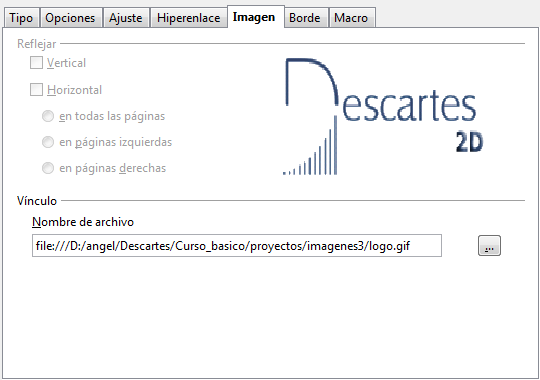Enable the Vertical flip checkbox
Screen dimensions: 540x380
pyautogui.click(x=36, y=63)
